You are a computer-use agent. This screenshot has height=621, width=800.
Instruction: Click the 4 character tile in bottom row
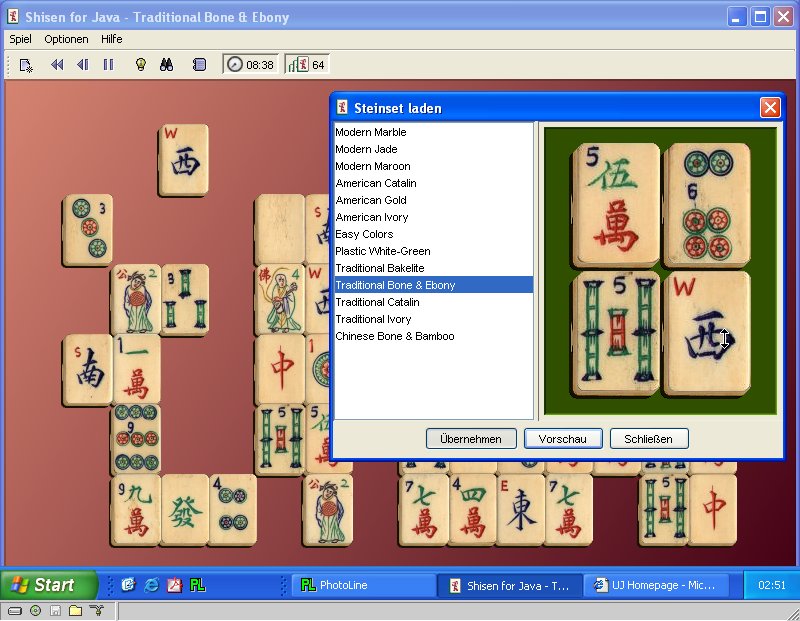coord(472,510)
